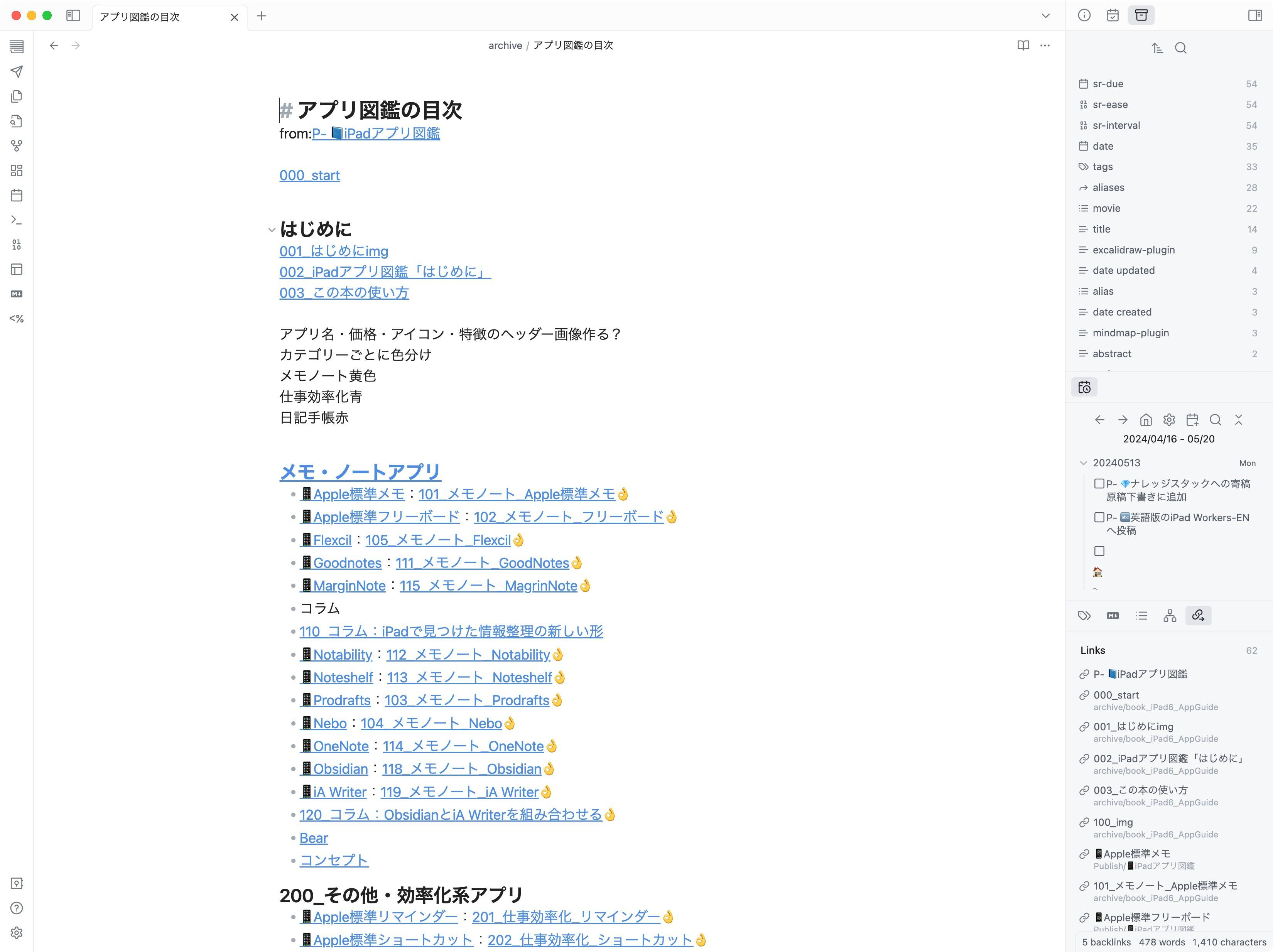Image resolution: width=1273 pixels, height=952 pixels.
Task: Click the command palette terminal icon
Action: pyautogui.click(x=17, y=220)
